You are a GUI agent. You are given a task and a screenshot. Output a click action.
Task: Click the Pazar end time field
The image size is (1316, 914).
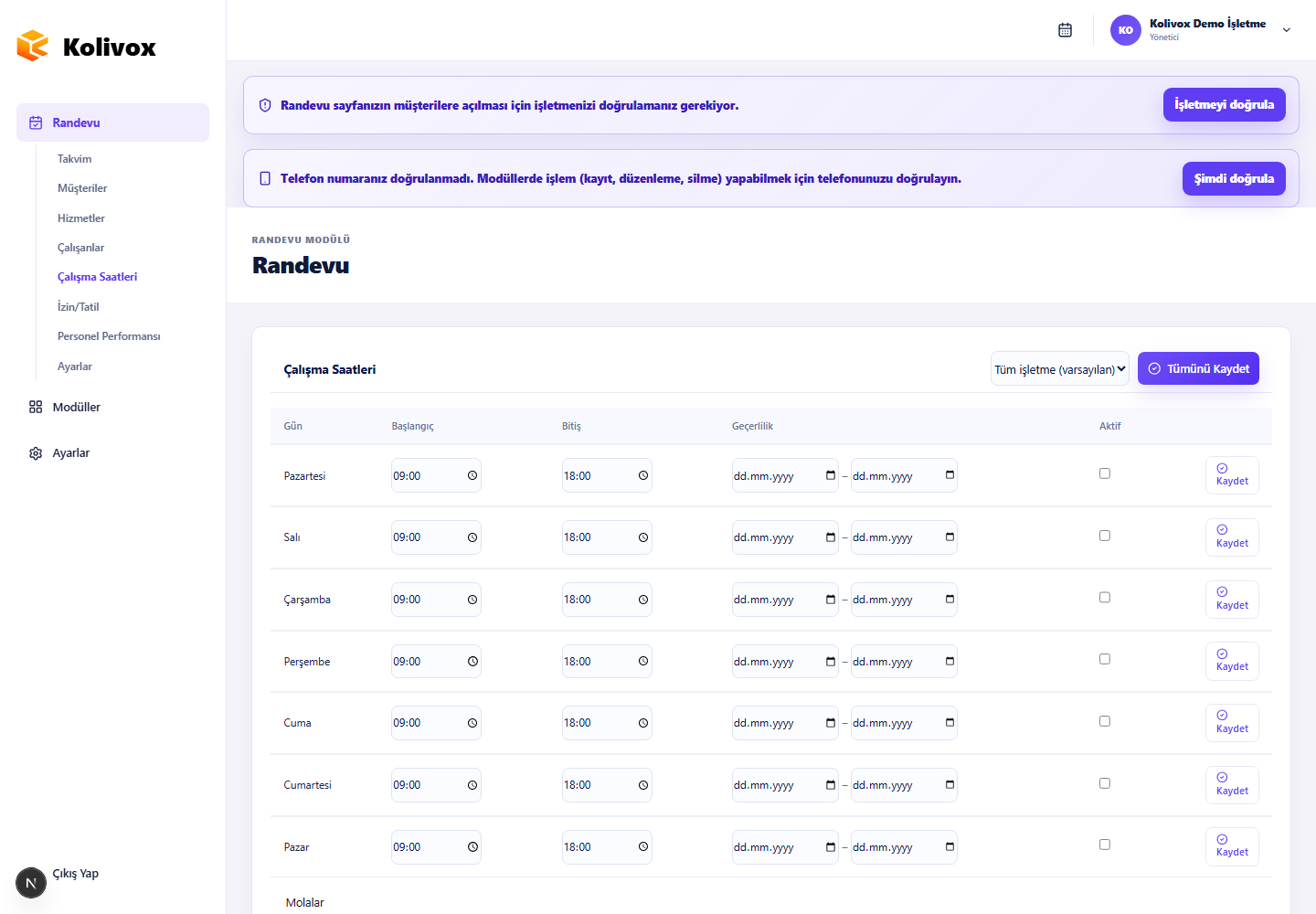(607, 847)
